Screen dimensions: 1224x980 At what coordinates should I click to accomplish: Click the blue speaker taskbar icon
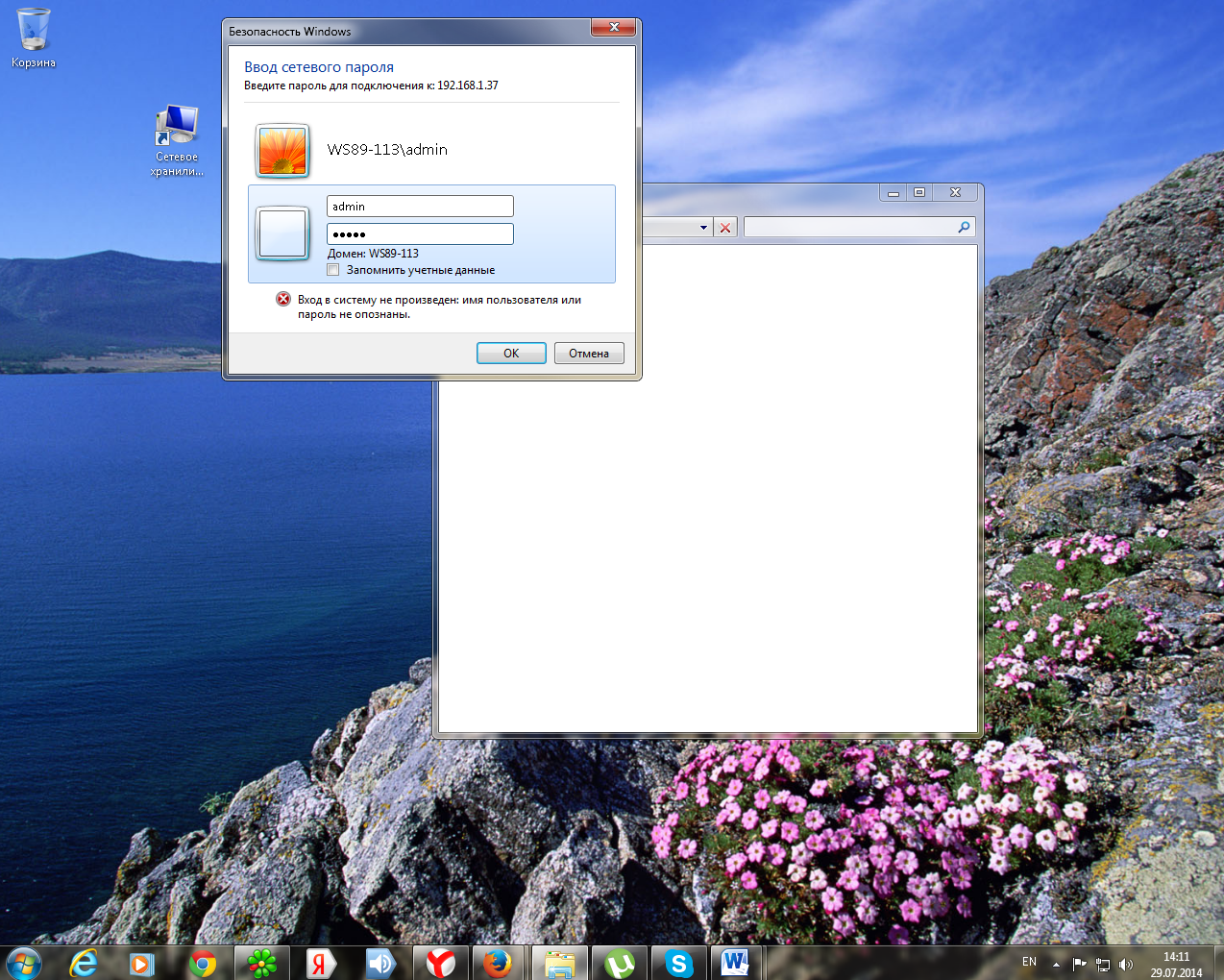[x=380, y=964]
